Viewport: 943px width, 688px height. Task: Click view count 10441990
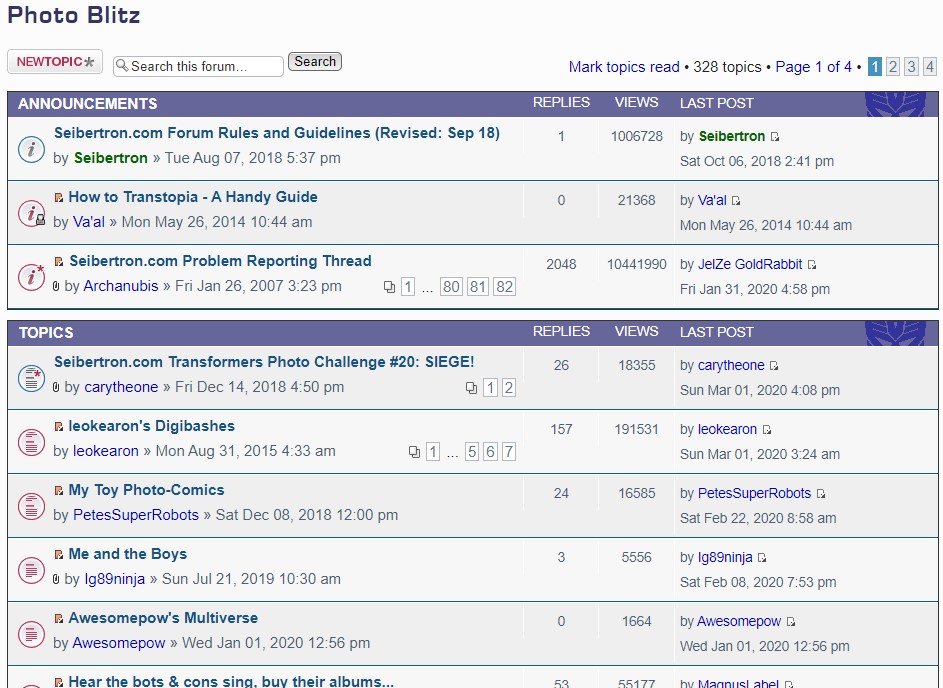[x=636, y=265]
